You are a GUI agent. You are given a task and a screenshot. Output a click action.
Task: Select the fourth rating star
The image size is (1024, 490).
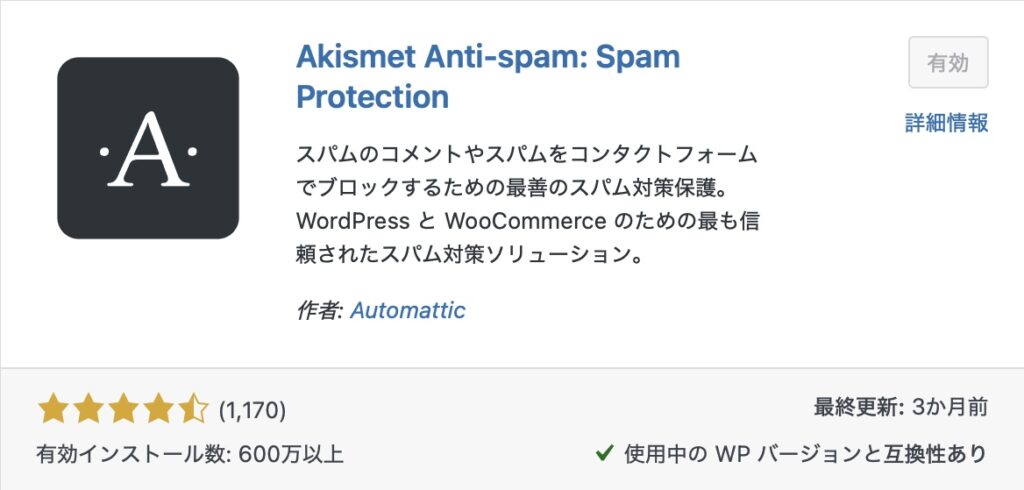click(158, 408)
